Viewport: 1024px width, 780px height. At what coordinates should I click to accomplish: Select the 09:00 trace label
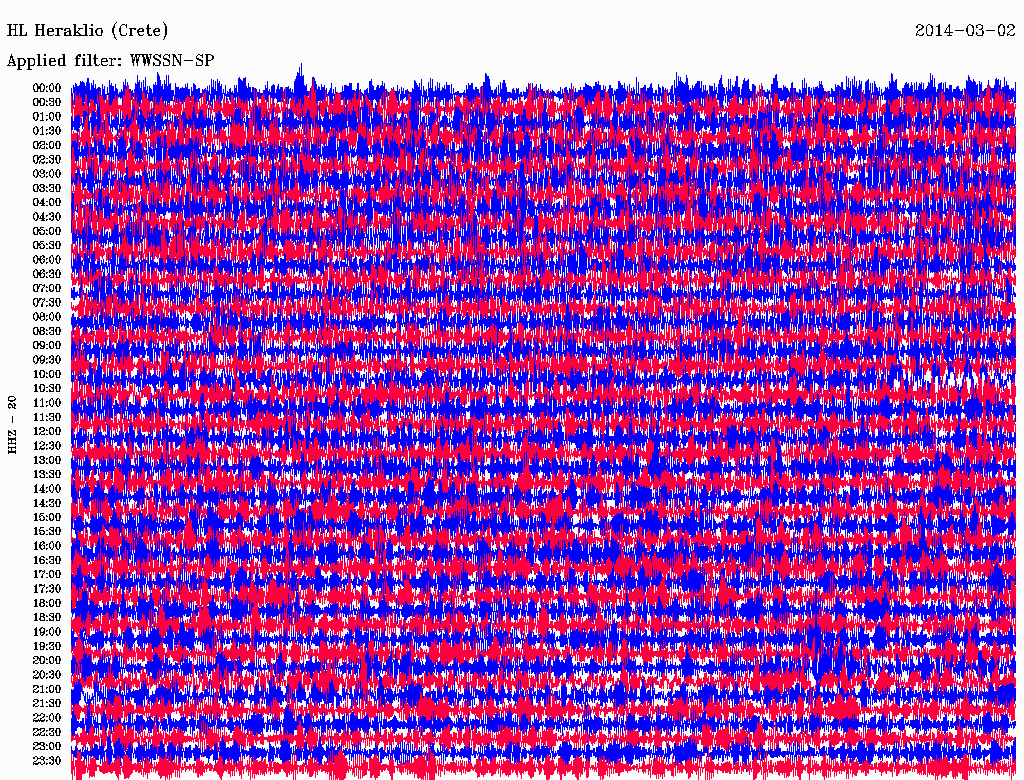(x=46, y=346)
